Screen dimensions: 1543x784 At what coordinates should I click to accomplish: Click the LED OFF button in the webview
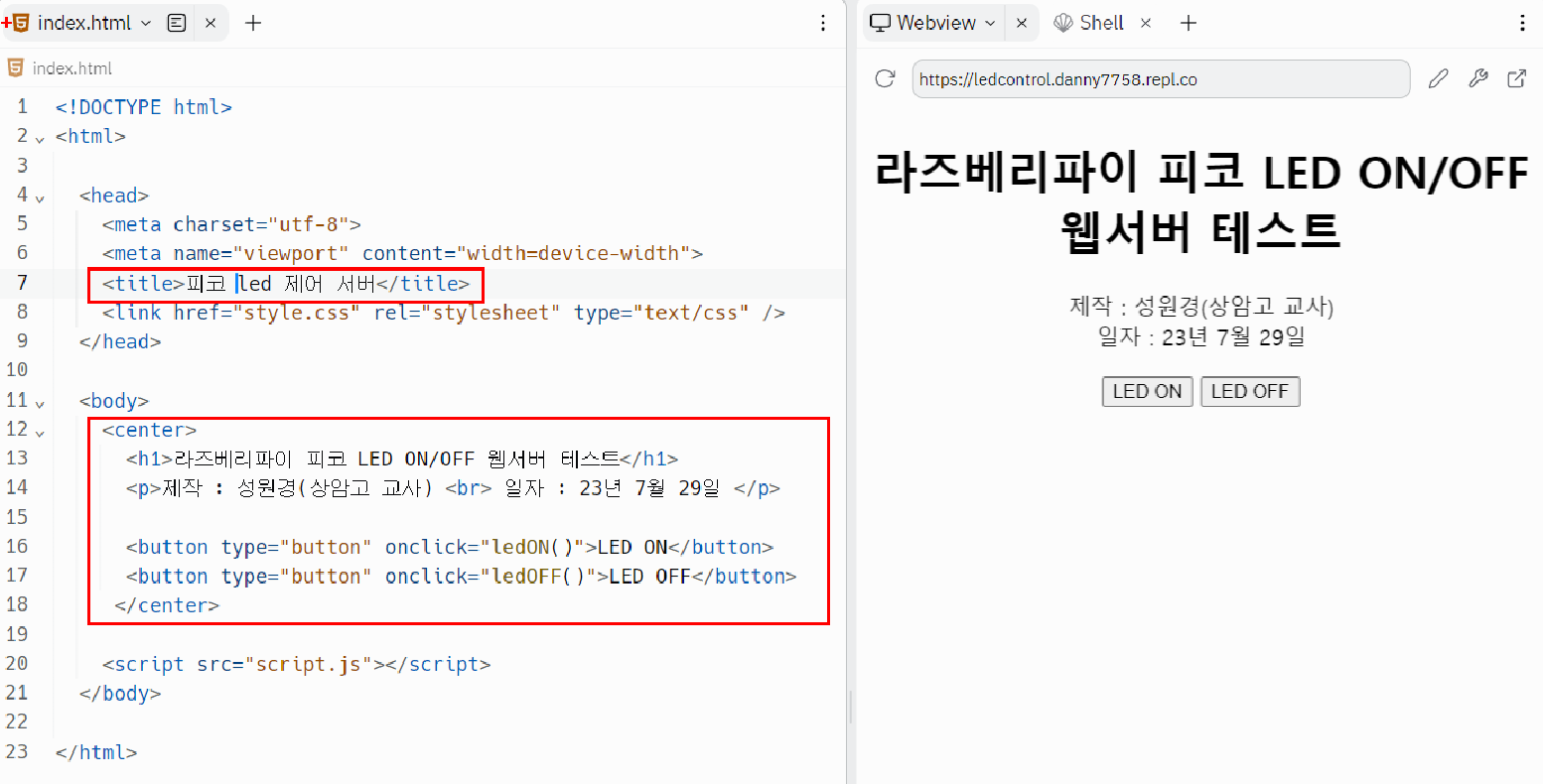pyautogui.click(x=1249, y=391)
